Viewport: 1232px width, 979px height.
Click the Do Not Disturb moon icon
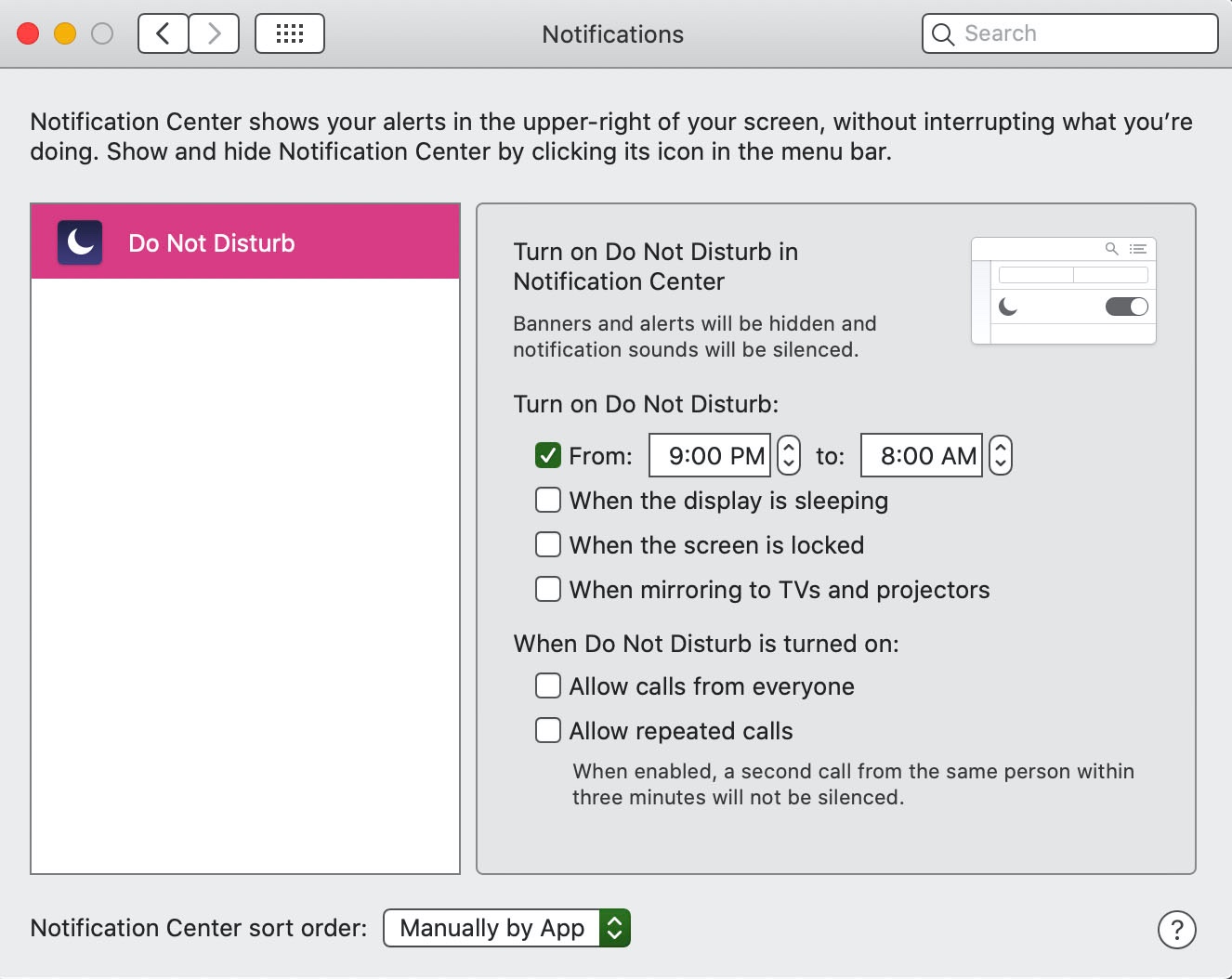(x=80, y=242)
